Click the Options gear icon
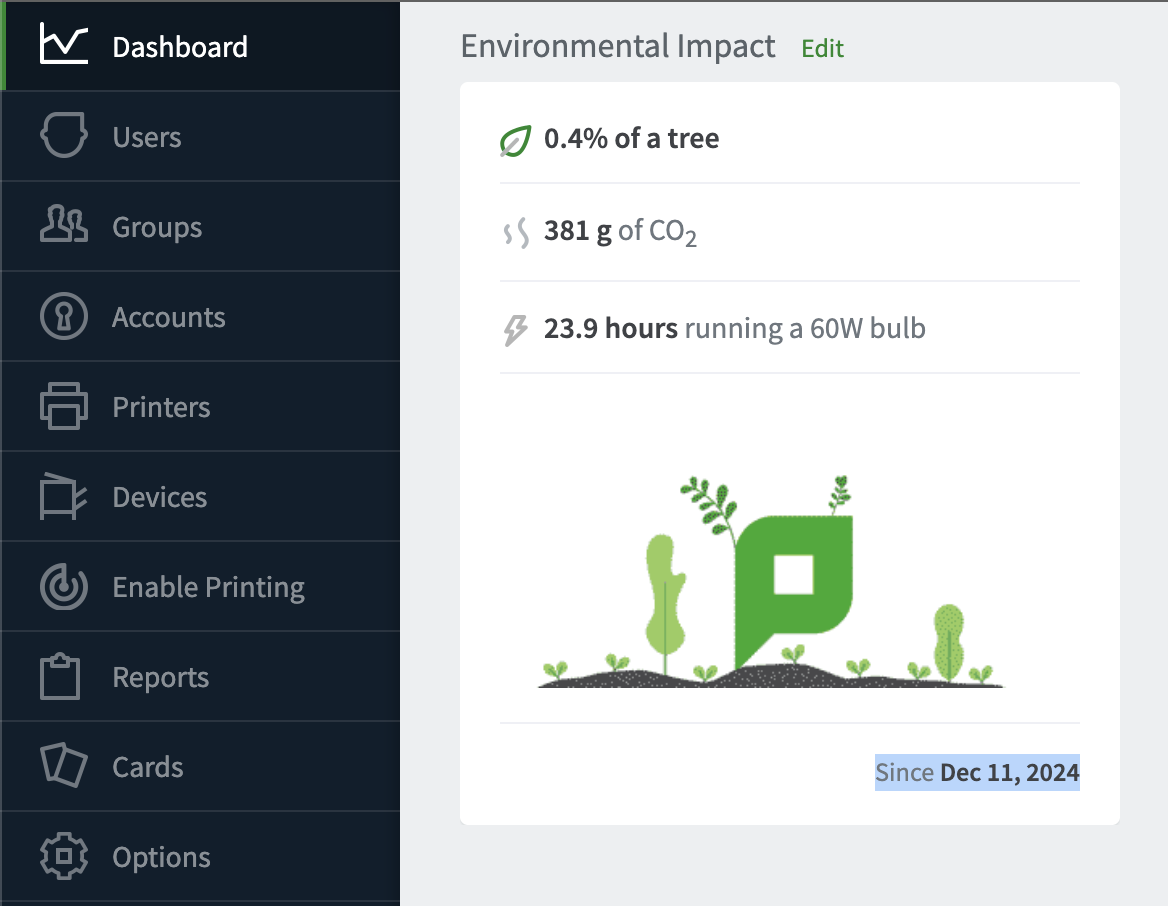The width and height of the screenshot is (1168, 906). (x=64, y=857)
